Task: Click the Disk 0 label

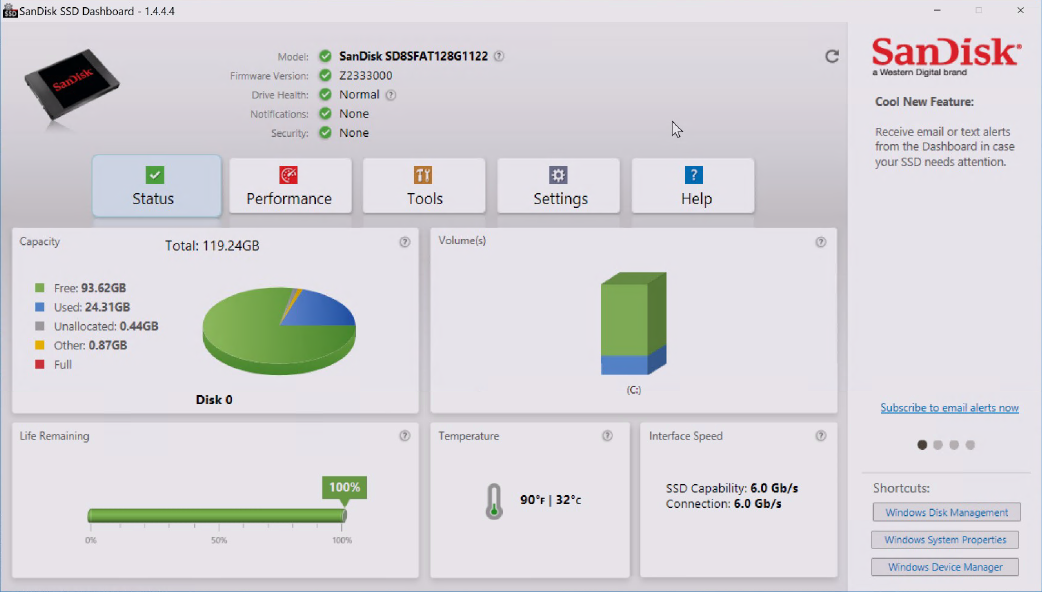Action: tap(214, 400)
